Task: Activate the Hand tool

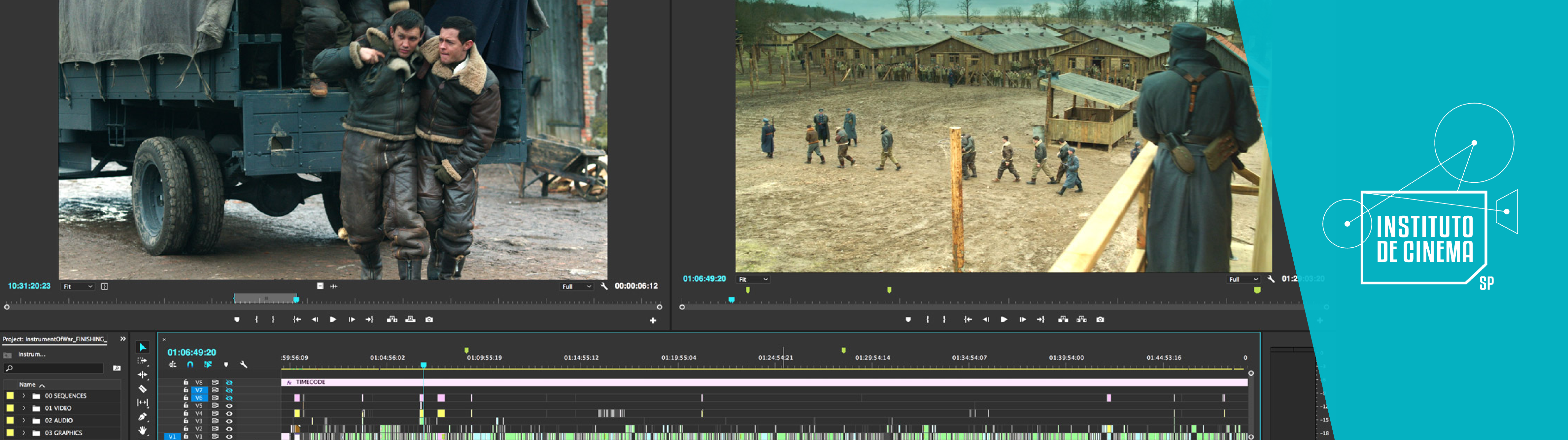Action: pos(142,430)
